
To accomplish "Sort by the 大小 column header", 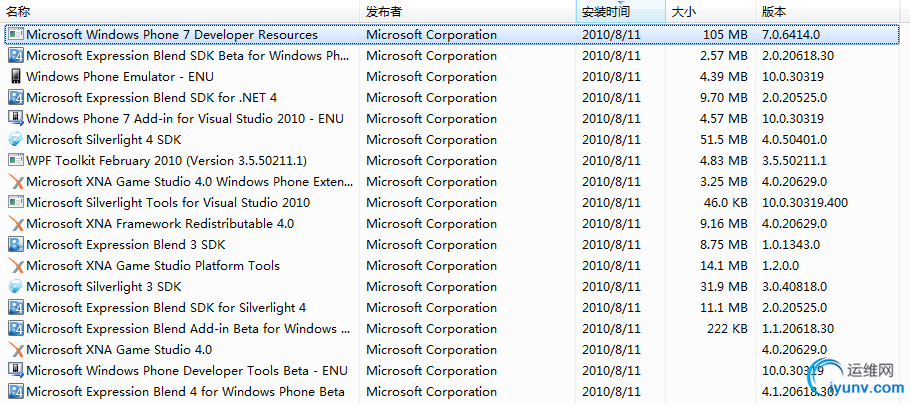I will click(x=711, y=11).
